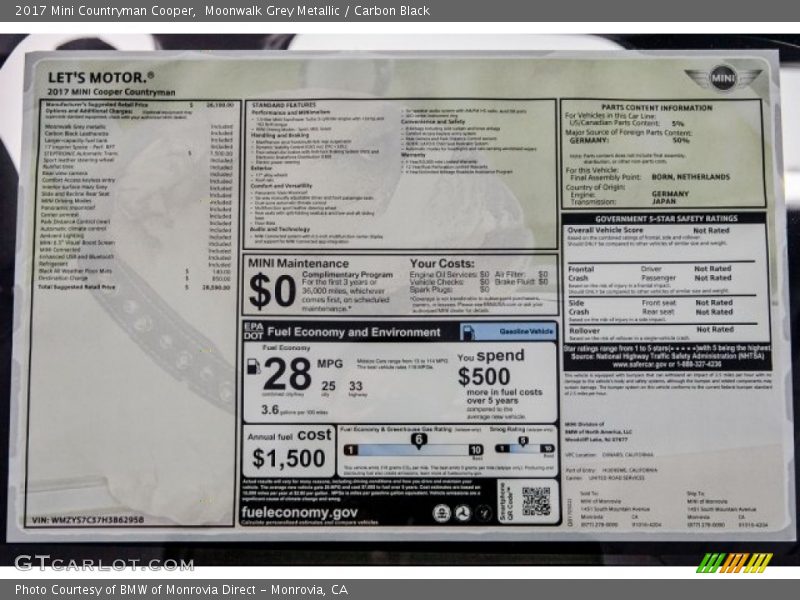Click the Government 5-Star Safety Ratings header
This screenshot has width=800, height=600.
click(x=665, y=218)
